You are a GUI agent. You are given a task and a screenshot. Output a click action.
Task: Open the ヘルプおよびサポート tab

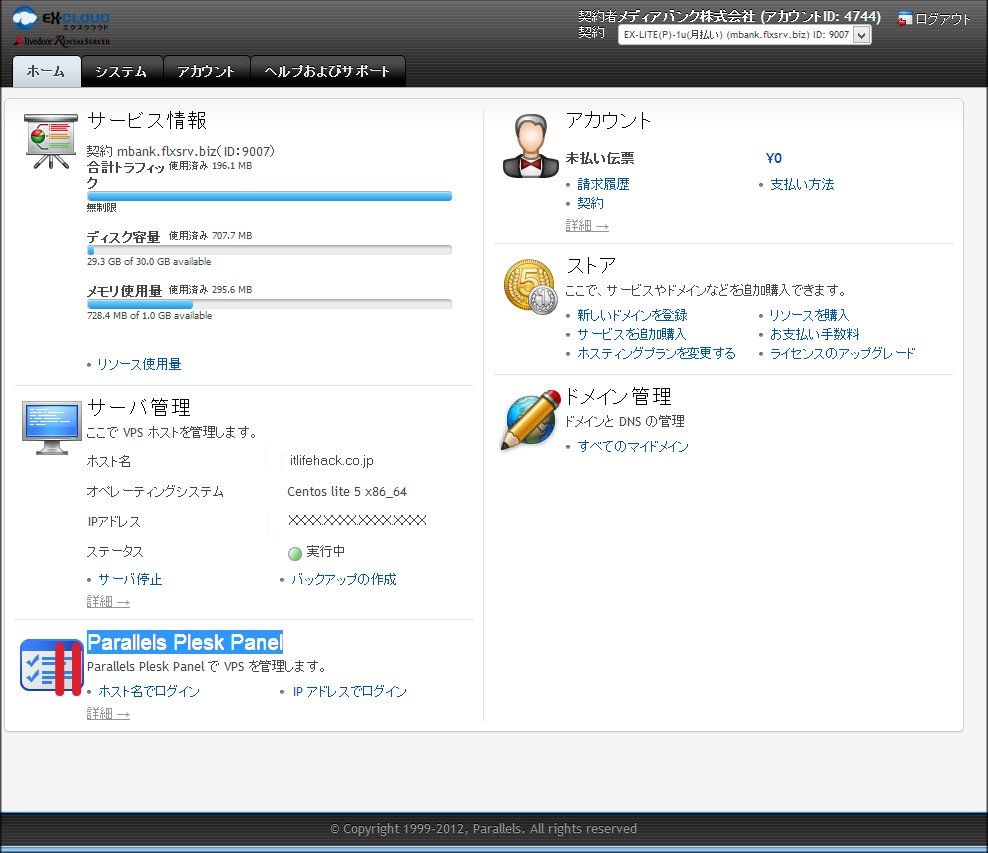click(328, 71)
